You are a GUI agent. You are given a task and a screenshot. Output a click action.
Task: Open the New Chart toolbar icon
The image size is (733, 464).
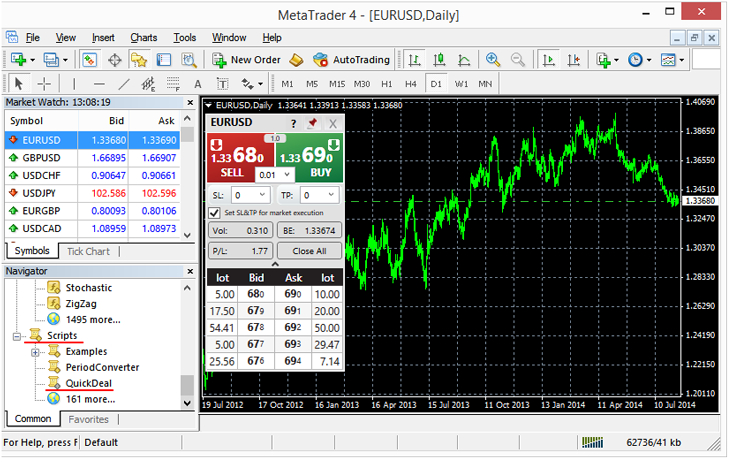(x=18, y=60)
